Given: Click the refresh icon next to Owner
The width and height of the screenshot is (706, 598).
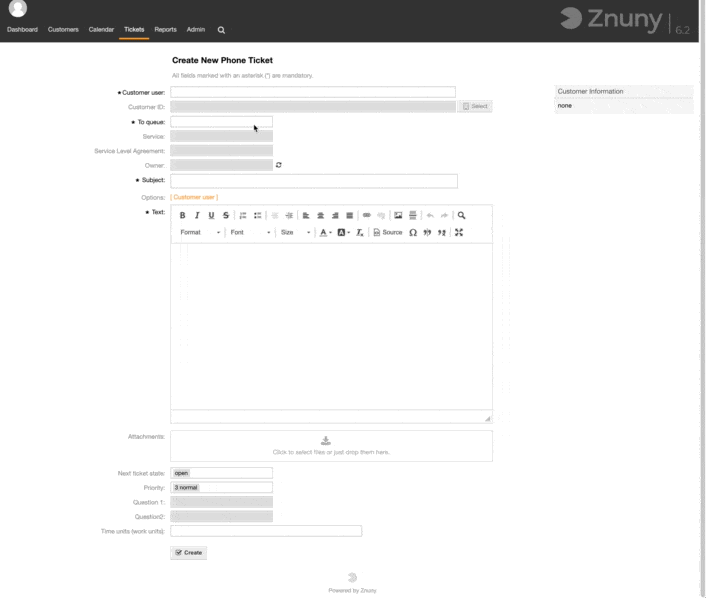Looking at the screenshot, I should coord(279,165).
